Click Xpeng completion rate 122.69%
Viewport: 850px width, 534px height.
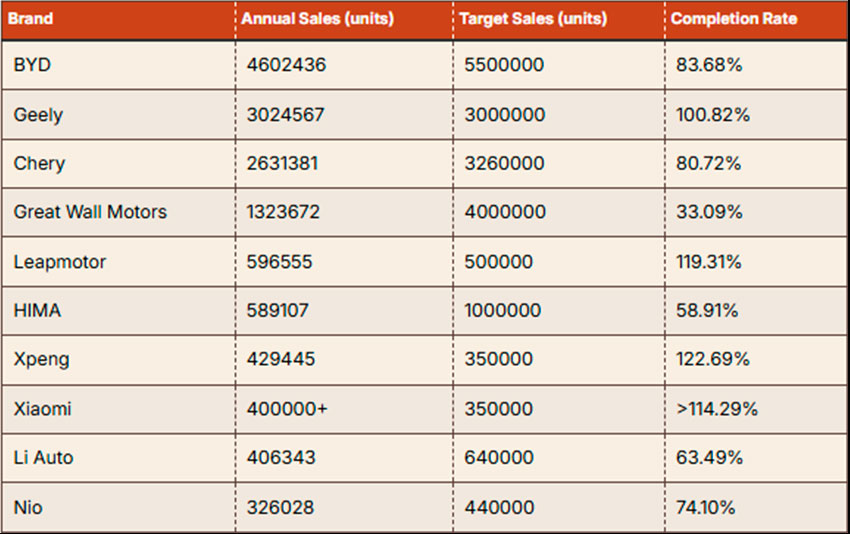[713, 359]
